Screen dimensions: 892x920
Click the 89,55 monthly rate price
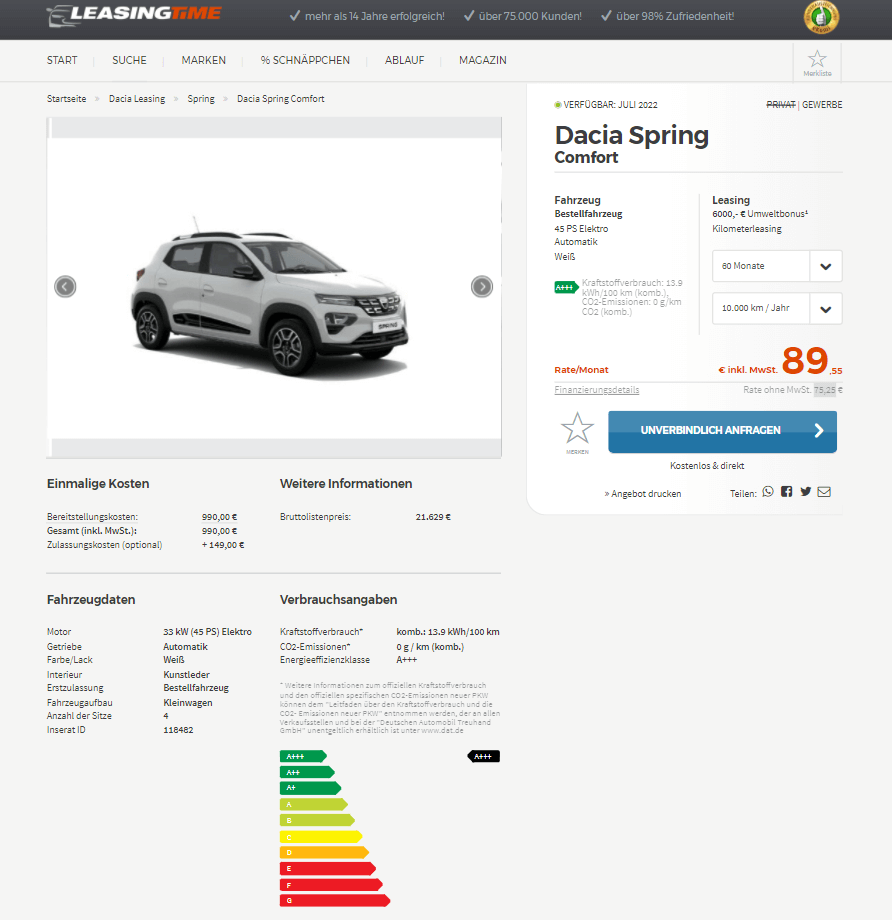coord(812,361)
